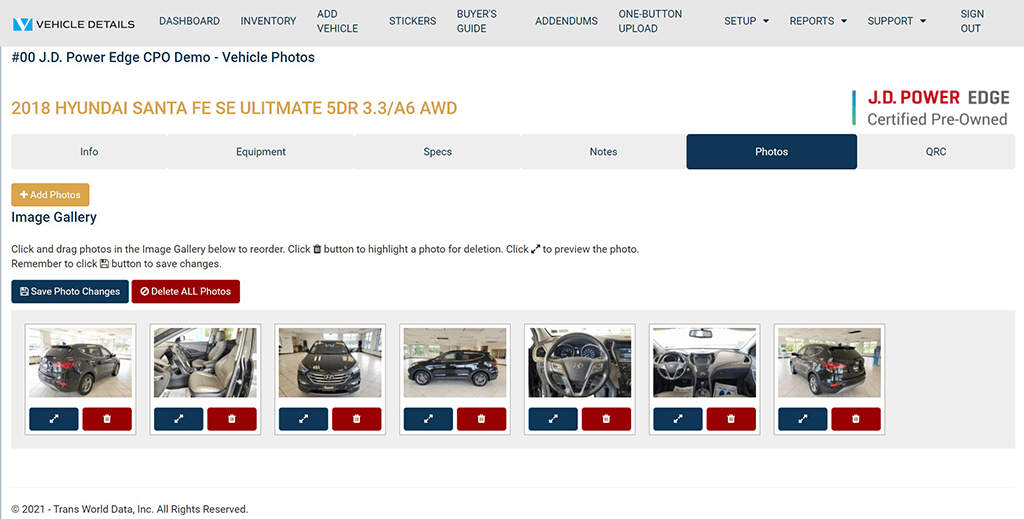Open the Specs tab
1024x519 pixels.
pos(438,151)
